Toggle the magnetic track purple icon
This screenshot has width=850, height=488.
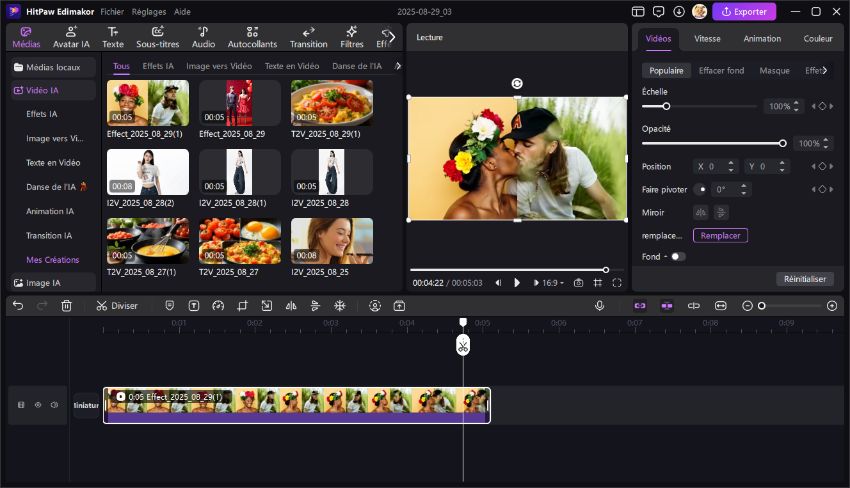tap(667, 306)
